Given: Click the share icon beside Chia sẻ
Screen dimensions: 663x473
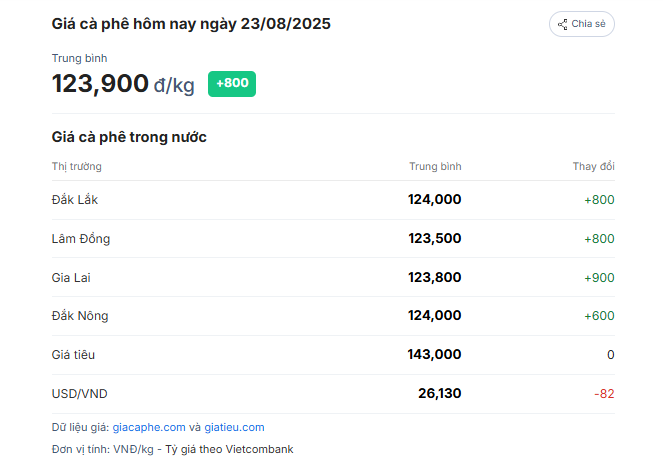Looking at the screenshot, I should [x=562, y=25].
